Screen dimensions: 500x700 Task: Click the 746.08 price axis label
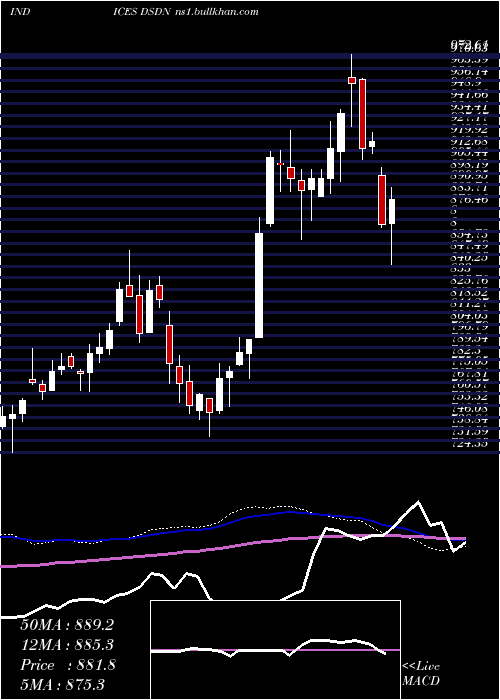469,409
